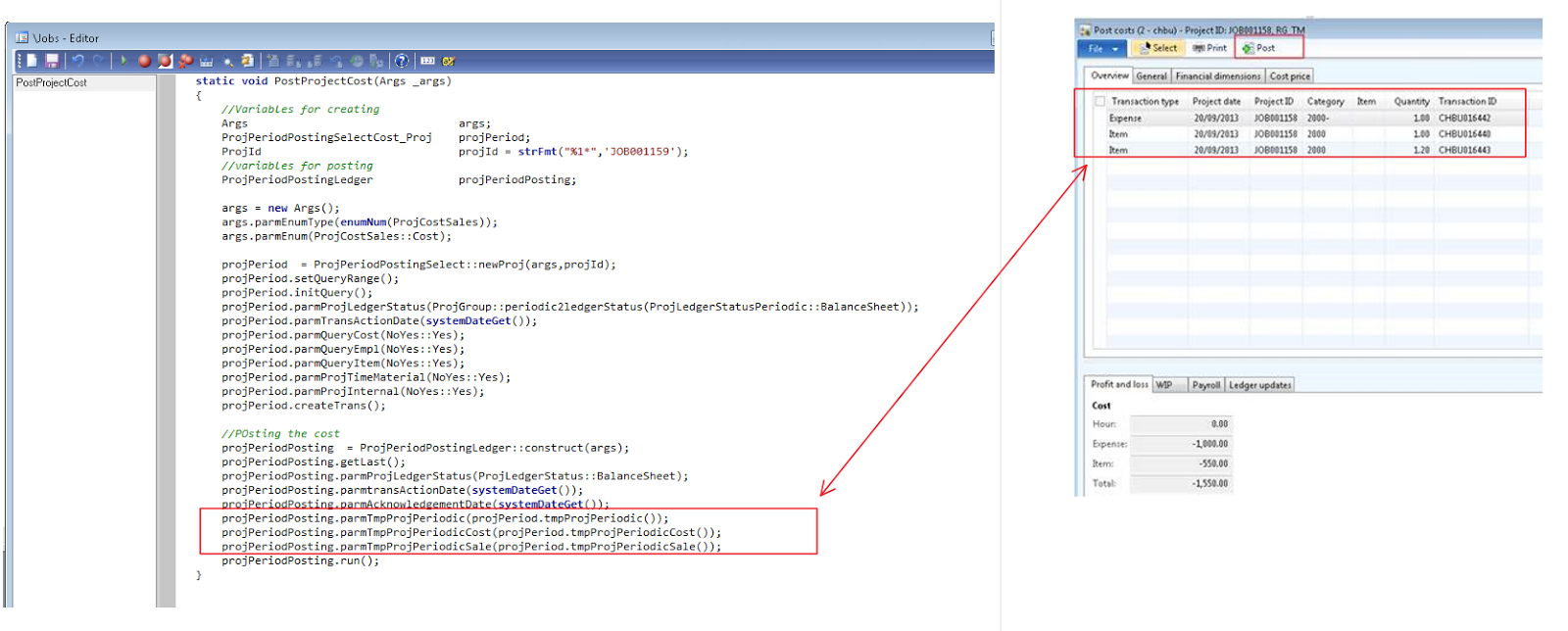
Task: Click the Undo arrow icon
Action: coord(77,61)
